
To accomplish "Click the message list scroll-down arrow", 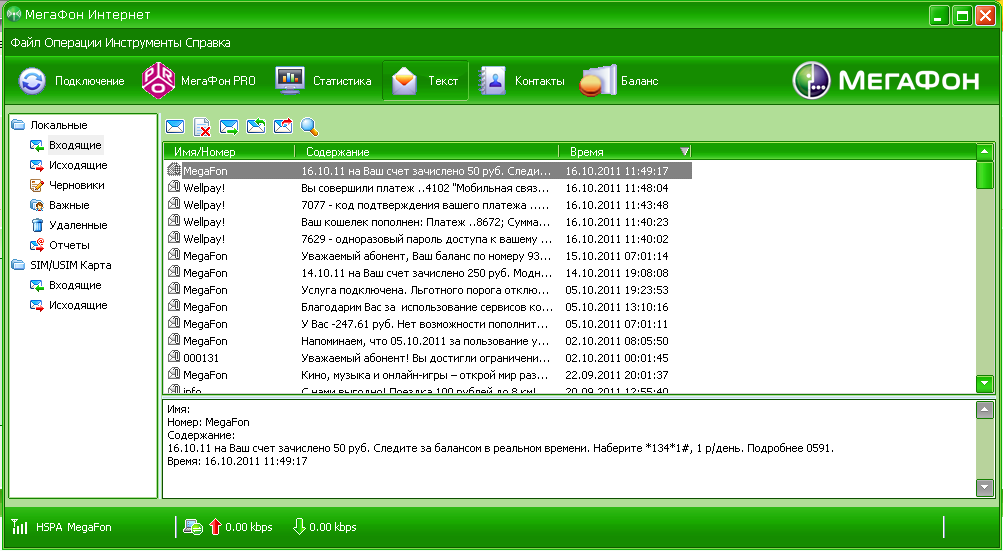I will point(984,383).
